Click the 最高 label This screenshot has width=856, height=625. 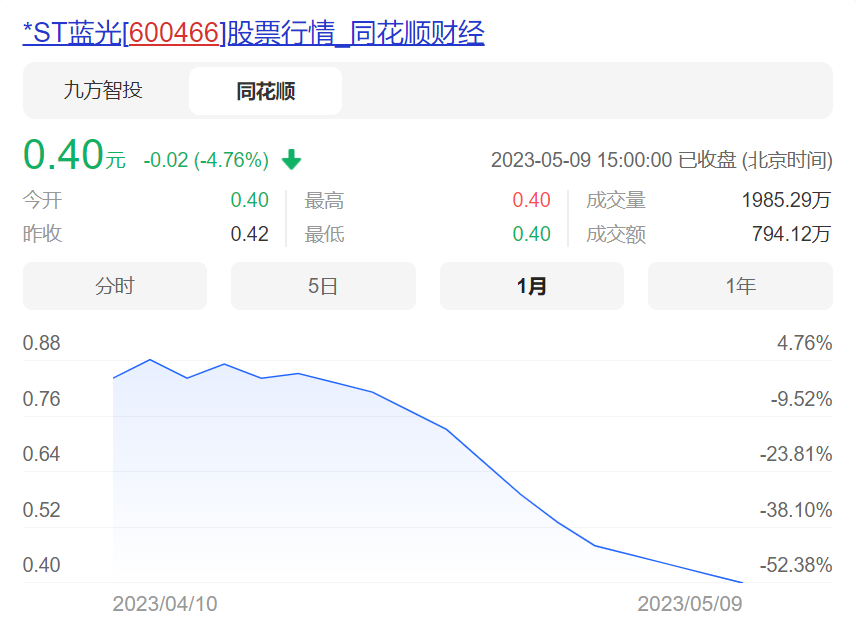[324, 200]
